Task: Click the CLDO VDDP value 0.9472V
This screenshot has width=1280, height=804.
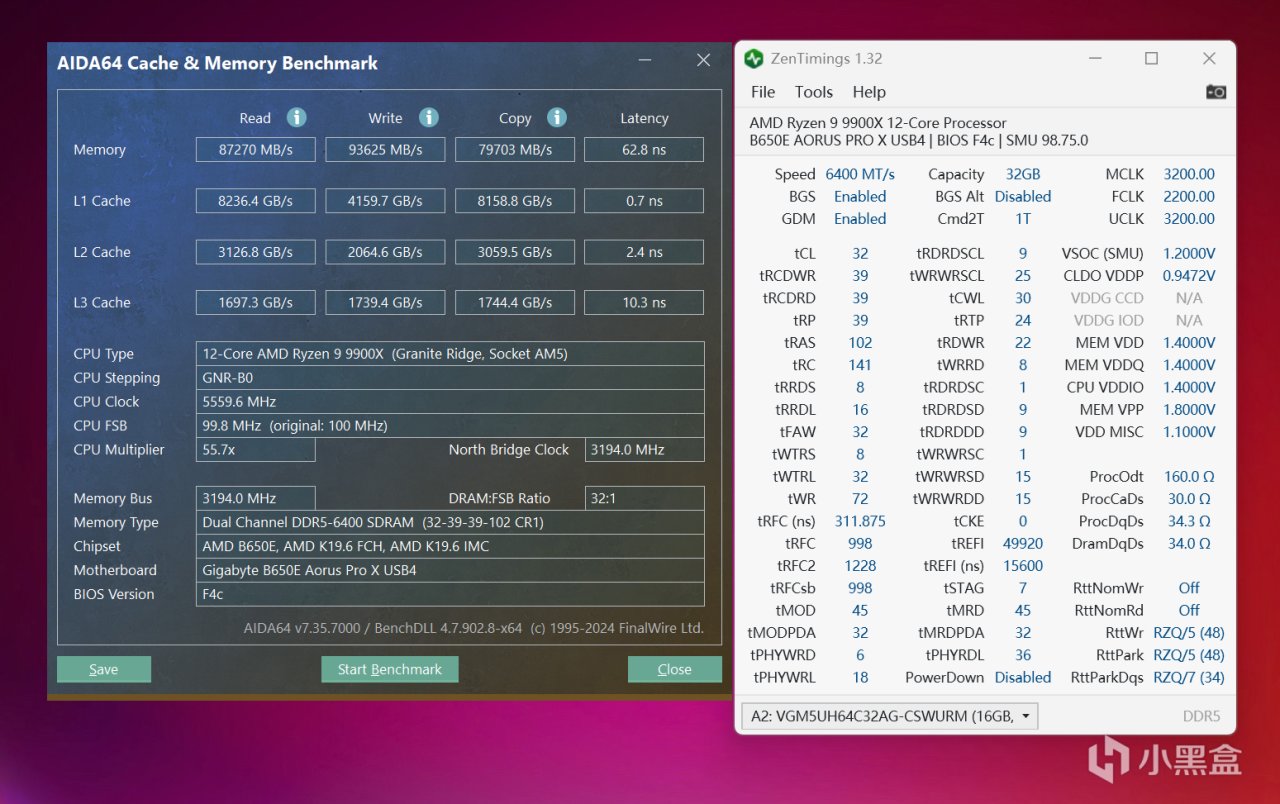Action: (x=1189, y=275)
